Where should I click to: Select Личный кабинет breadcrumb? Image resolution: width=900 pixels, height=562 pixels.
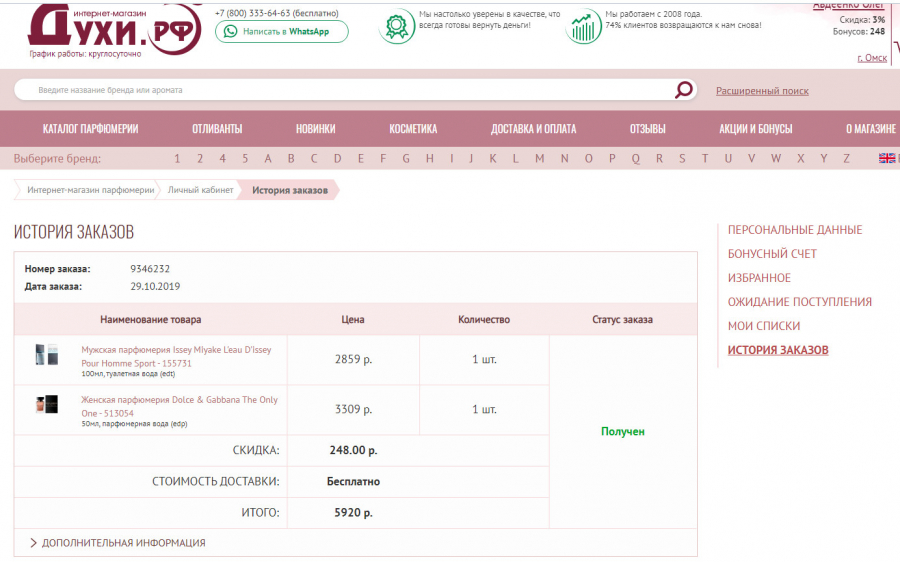tap(200, 190)
